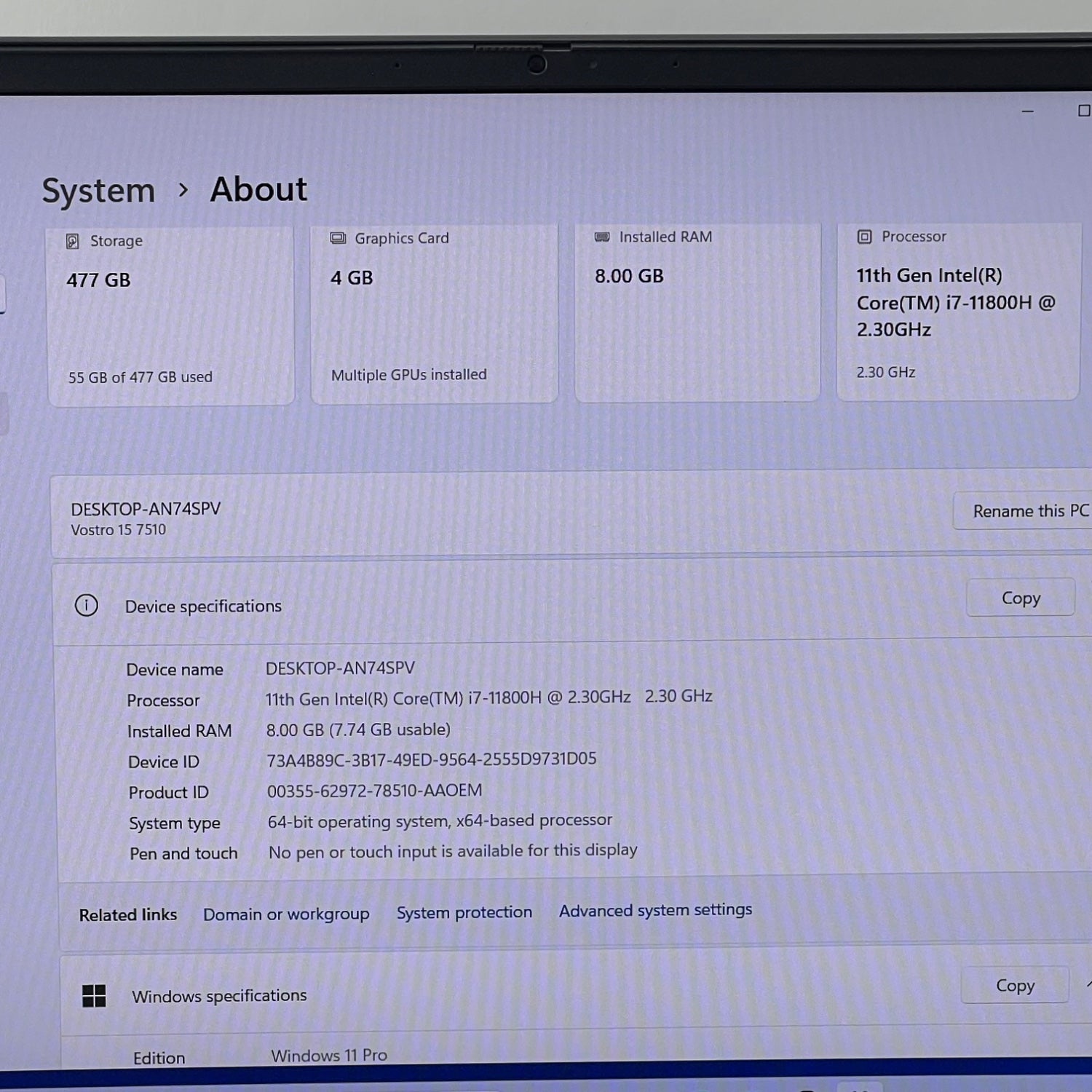This screenshot has width=1092, height=1092.
Task: Maximize the Settings window
Action: click(1083, 111)
